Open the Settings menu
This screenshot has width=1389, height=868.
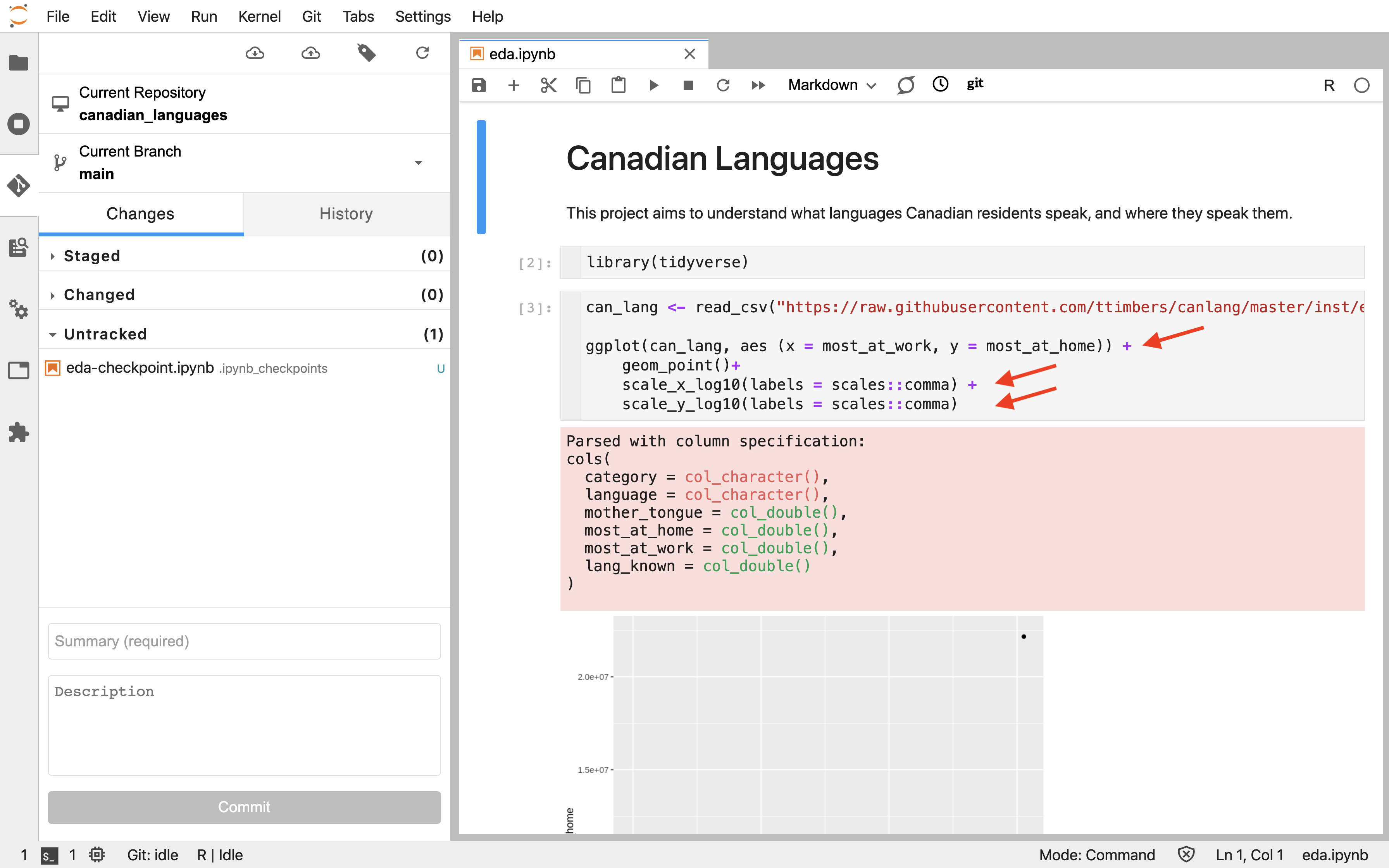pyautogui.click(x=423, y=16)
